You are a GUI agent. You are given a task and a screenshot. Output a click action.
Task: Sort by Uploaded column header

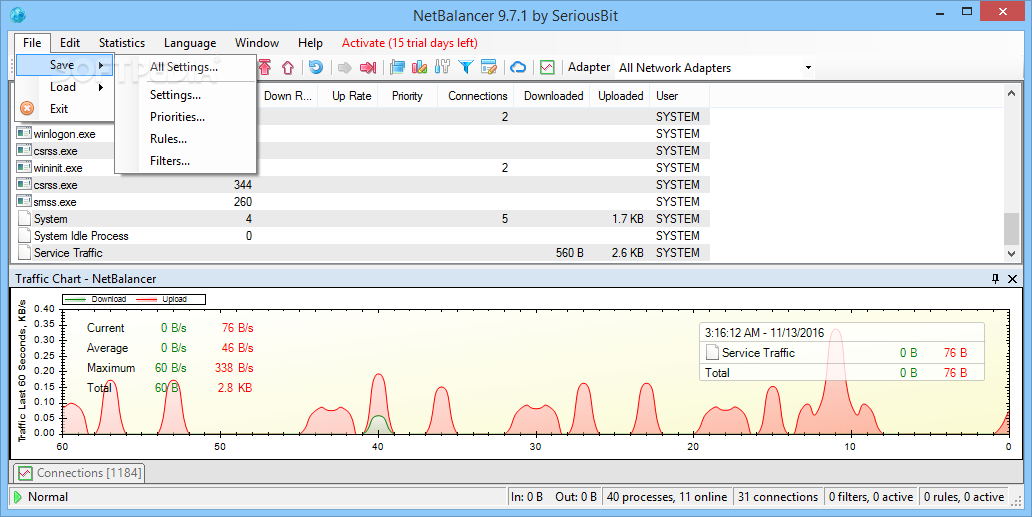pos(621,95)
